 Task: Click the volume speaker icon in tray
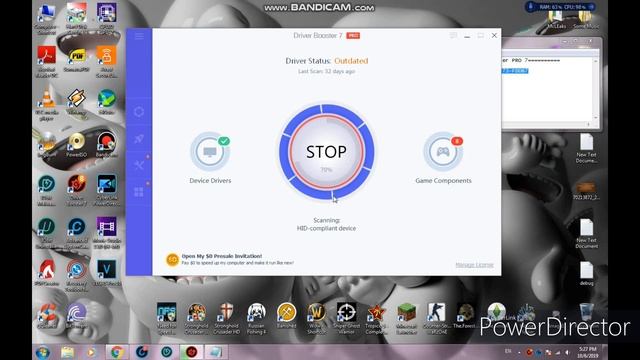567,352
